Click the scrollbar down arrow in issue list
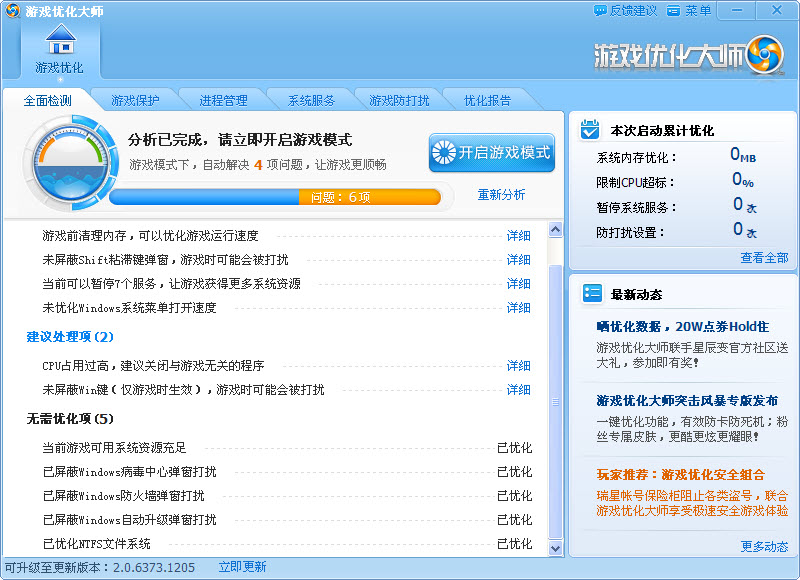 click(x=555, y=547)
